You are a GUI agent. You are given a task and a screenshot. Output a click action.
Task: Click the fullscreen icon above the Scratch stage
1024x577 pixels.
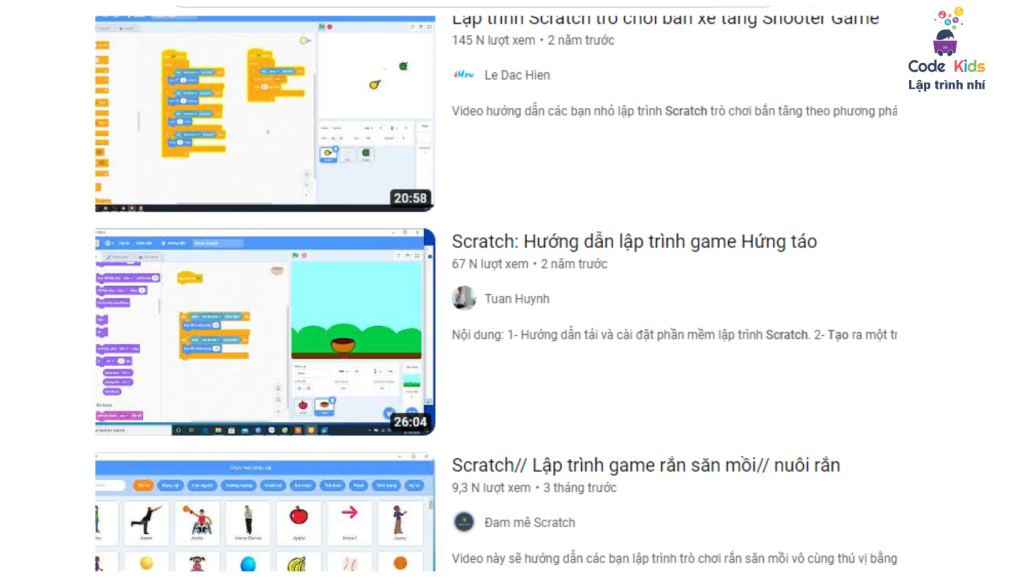point(417,256)
